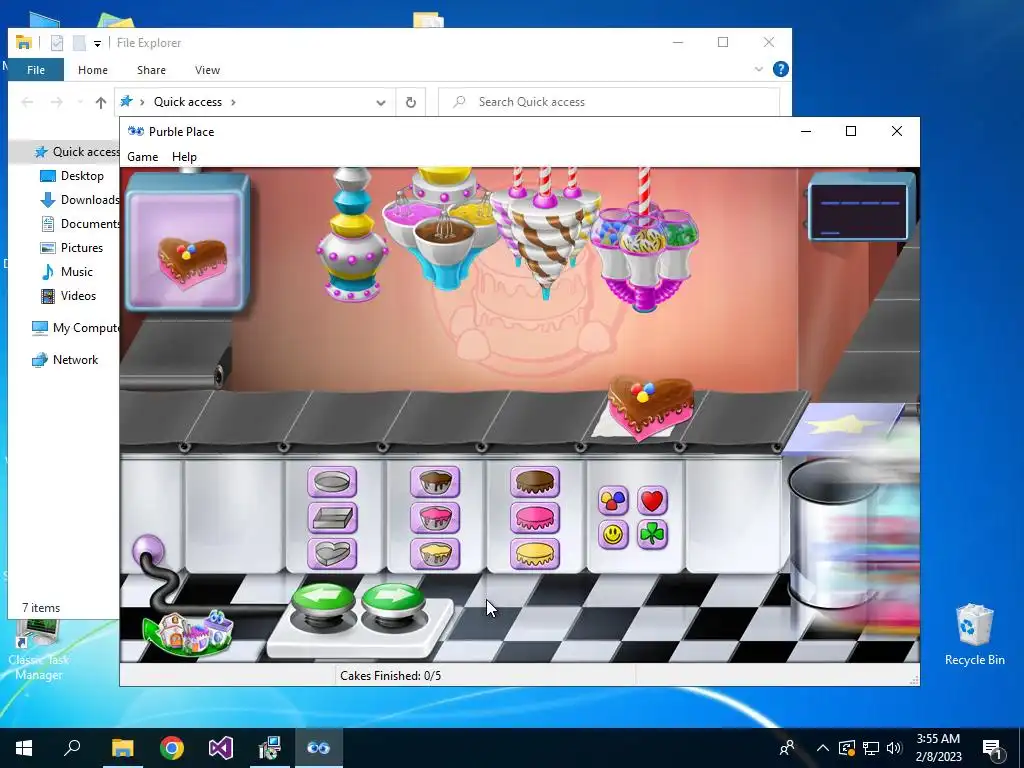Select the square cake pan shape
The image size is (1024, 768).
(332, 518)
